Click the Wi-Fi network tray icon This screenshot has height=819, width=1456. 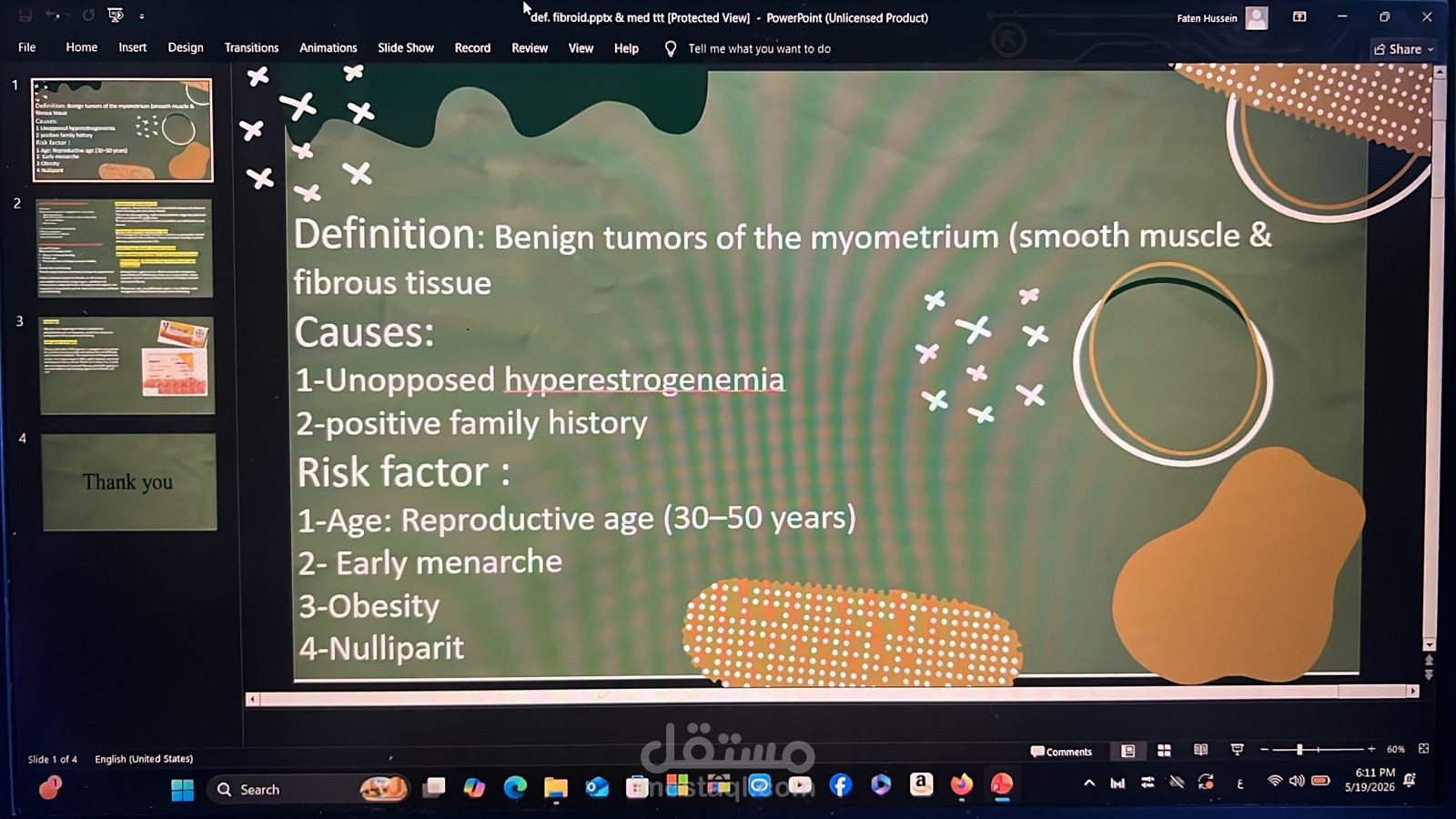pos(1275,781)
